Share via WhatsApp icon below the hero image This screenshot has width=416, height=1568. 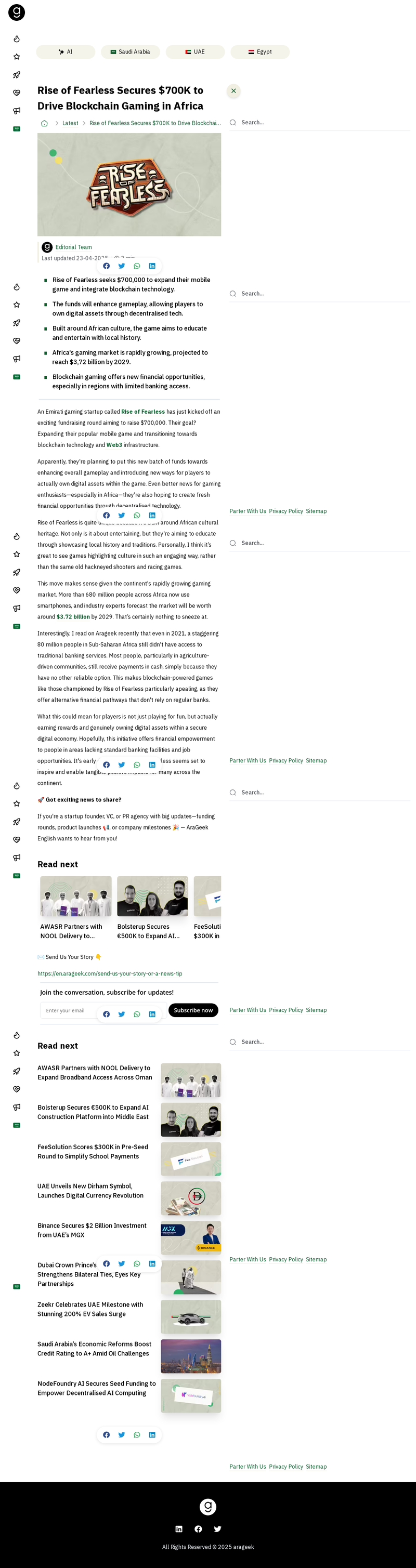tap(137, 266)
